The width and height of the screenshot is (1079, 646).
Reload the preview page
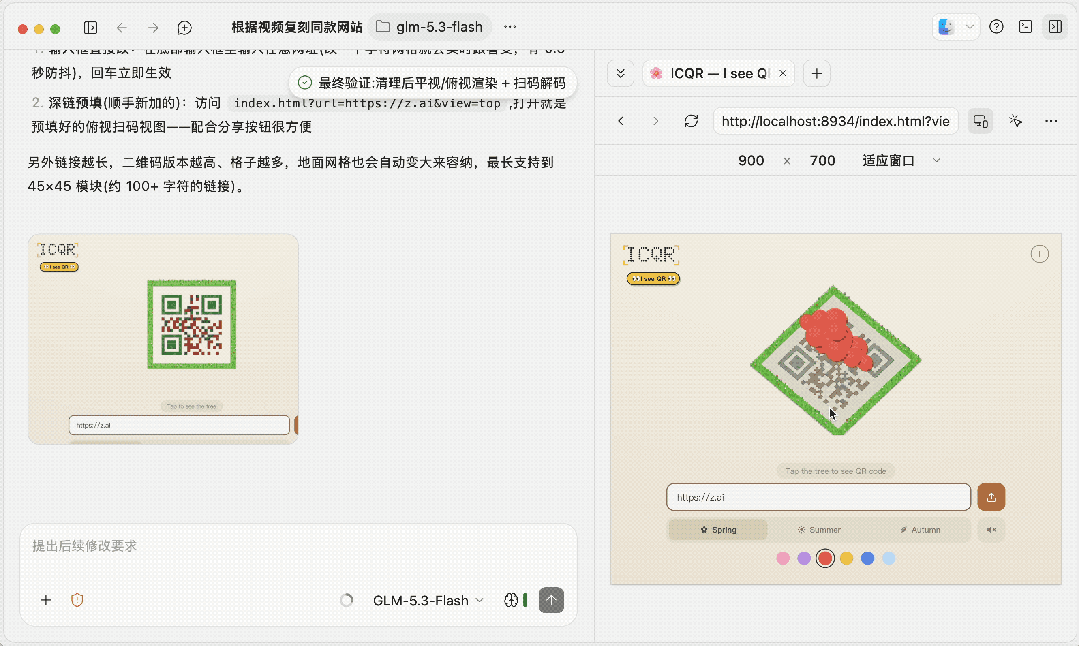tap(691, 121)
